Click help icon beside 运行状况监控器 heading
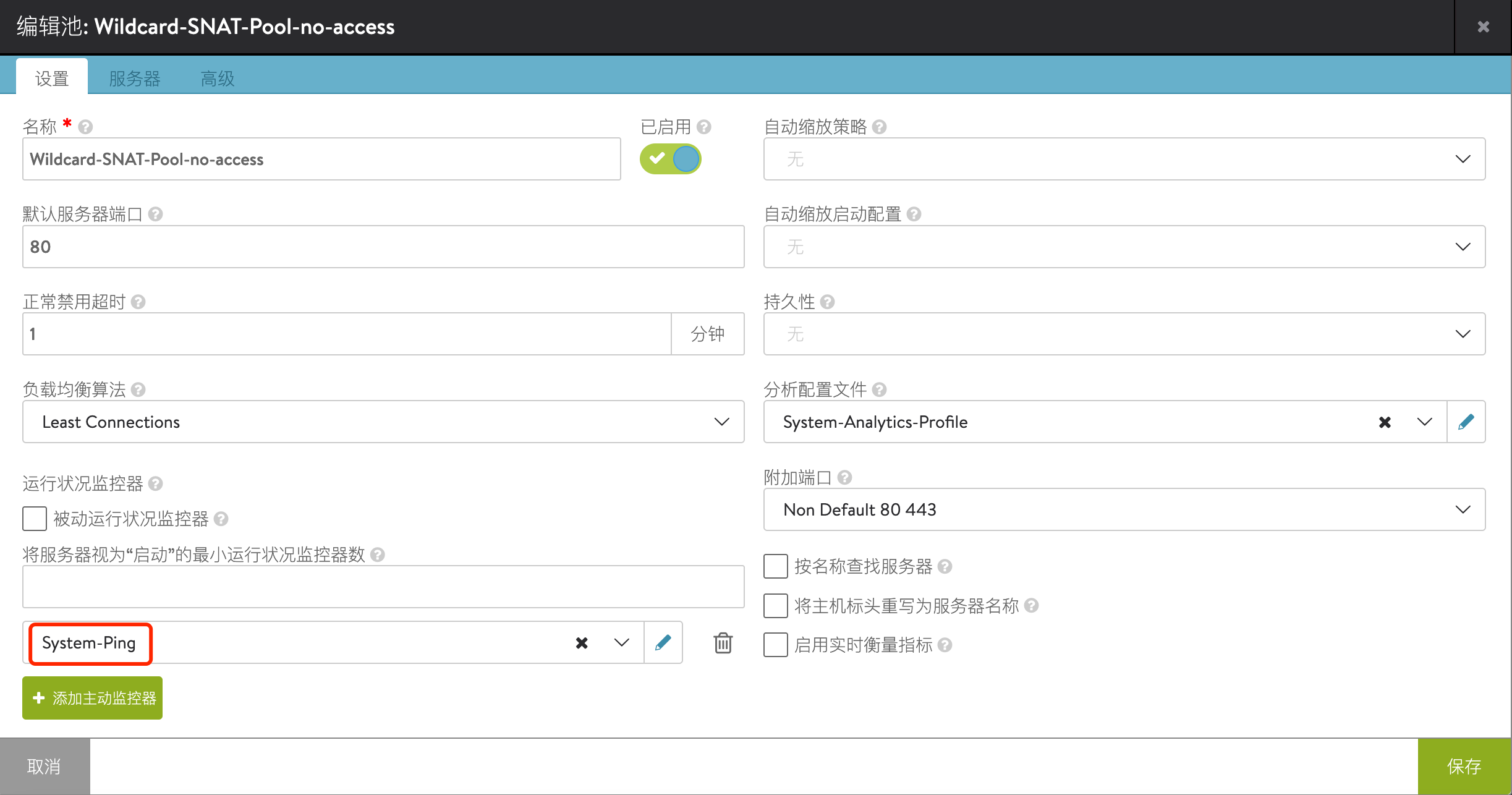Screen dimensions: 1512x795 (x=155, y=483)
